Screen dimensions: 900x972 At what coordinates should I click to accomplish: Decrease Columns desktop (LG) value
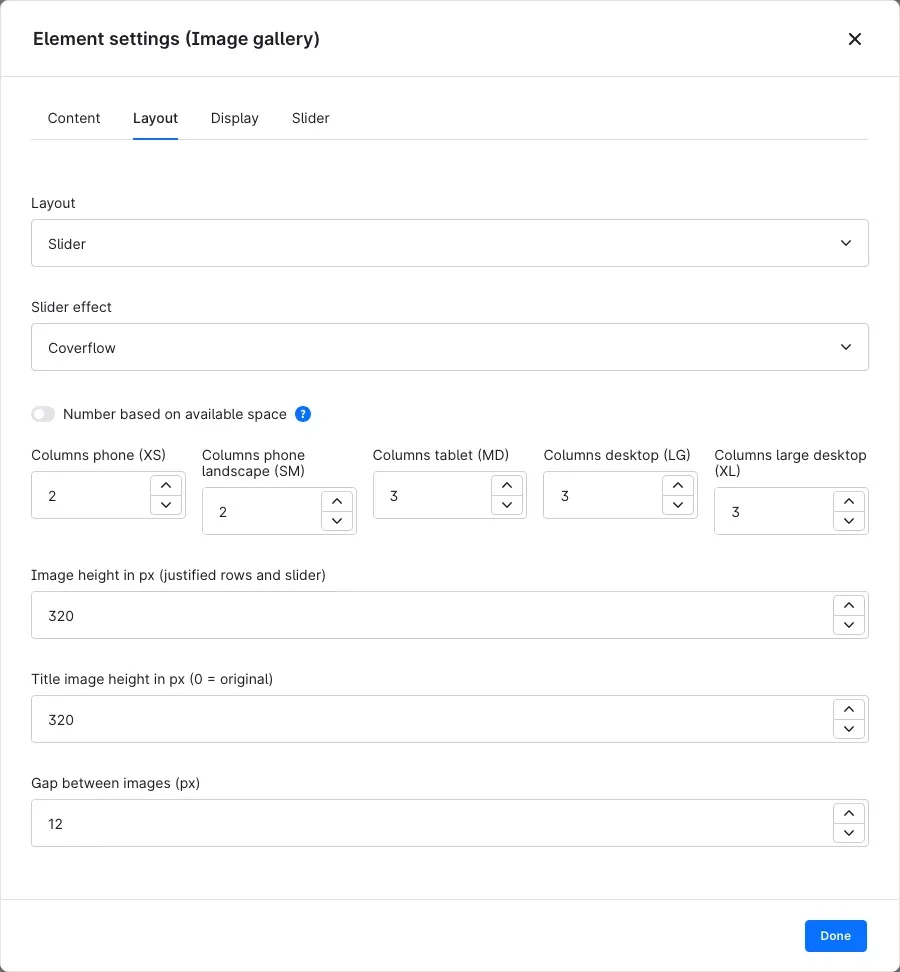678,505
